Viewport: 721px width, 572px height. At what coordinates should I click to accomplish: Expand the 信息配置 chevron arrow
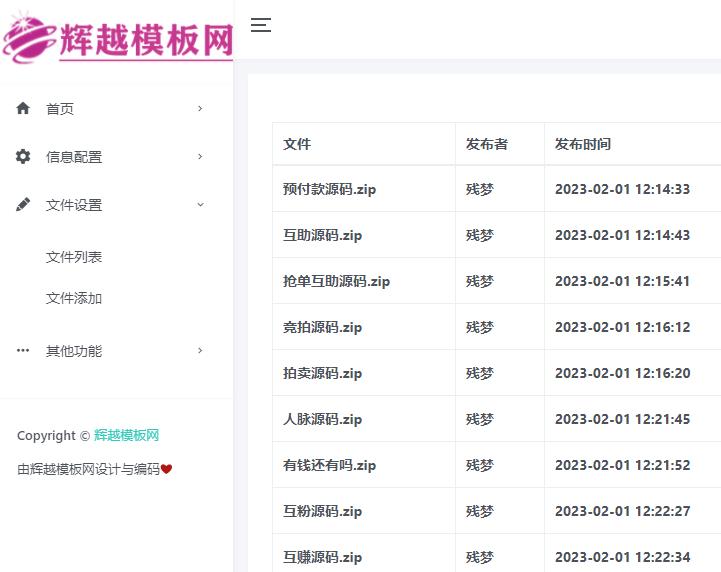tap(200, 156)
